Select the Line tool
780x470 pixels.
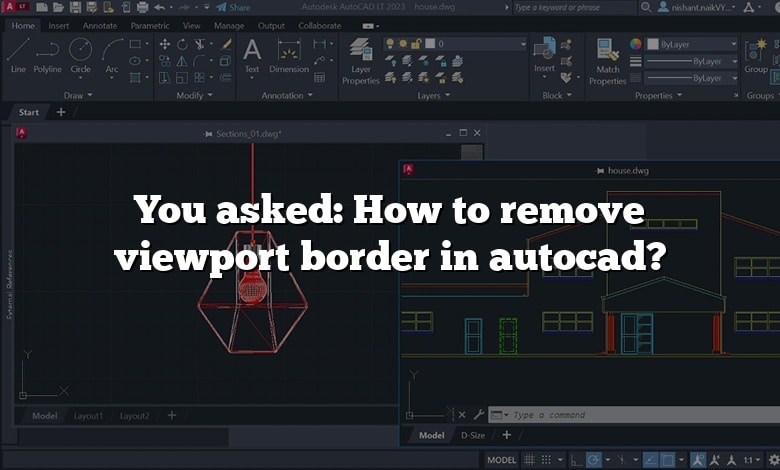(x=18, y=54)
